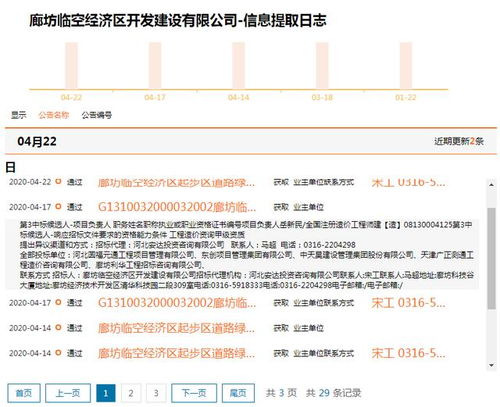Viewport: 500px width, 407px height.
Task: Click the 04-17 bar in chart
Action: pyautogui.click(x=155, y=66)
